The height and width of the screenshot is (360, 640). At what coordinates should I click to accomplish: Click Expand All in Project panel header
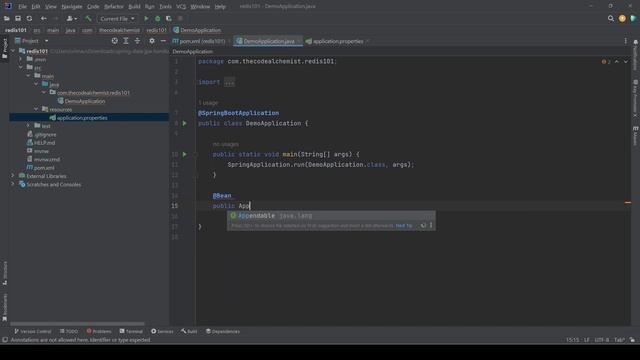coord(126,41)
